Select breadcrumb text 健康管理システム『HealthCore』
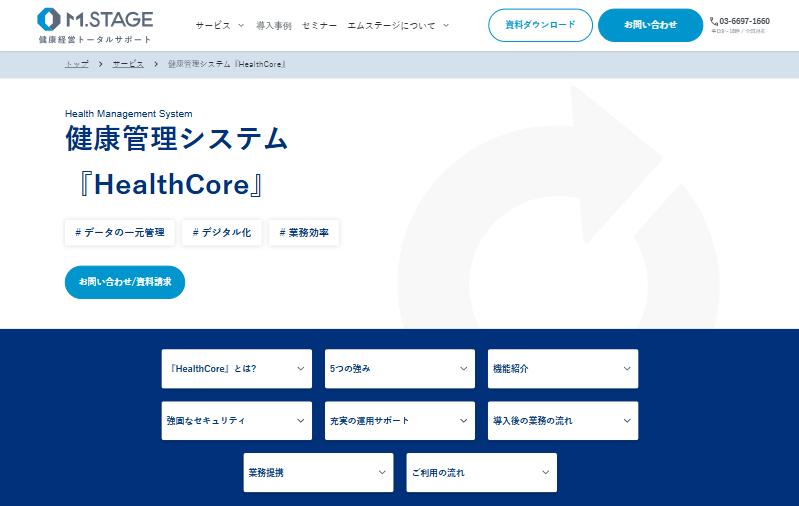The width and height of the screenshot is (799, 506). (x=227, y=64)
